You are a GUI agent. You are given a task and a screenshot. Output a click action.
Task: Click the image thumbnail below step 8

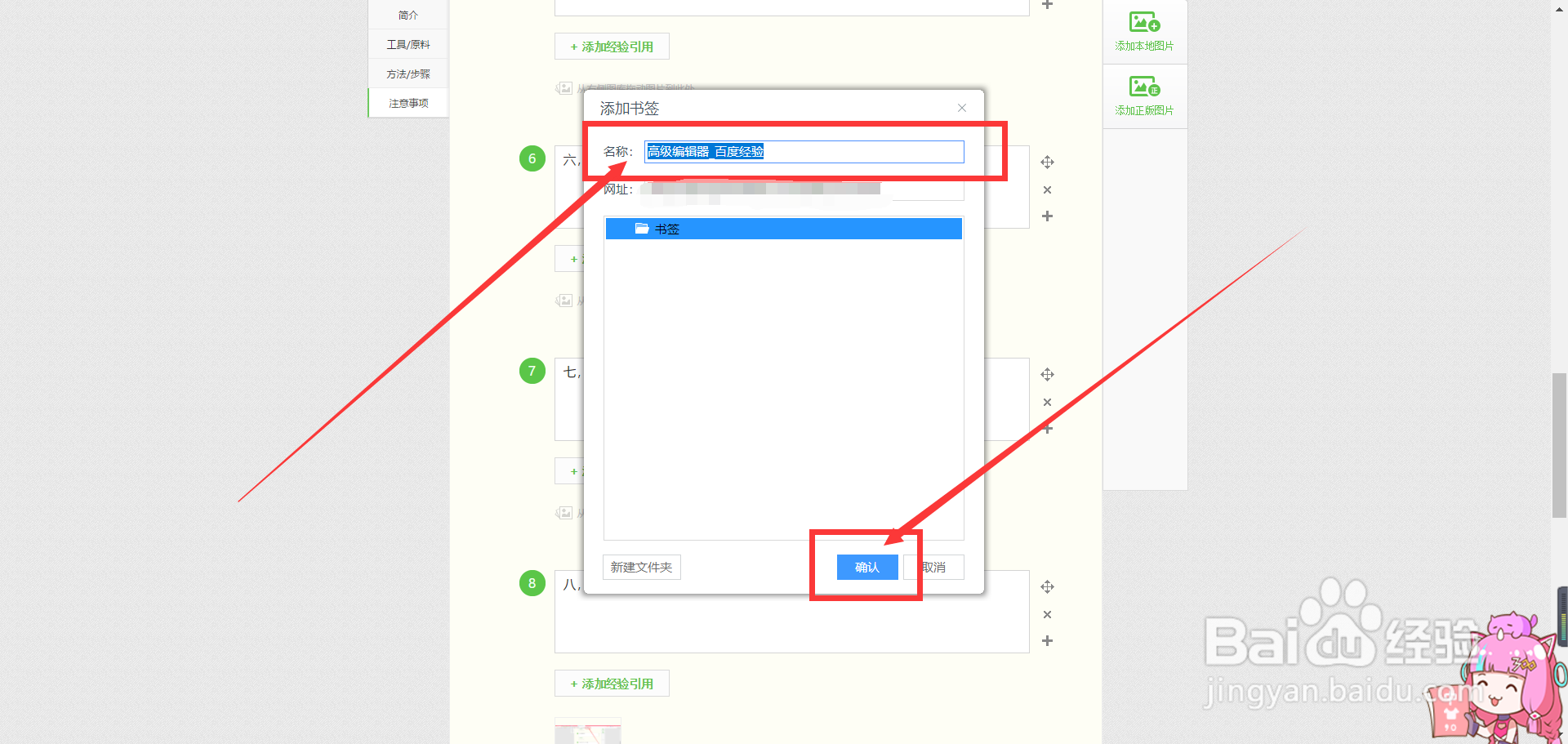(588, 731)
